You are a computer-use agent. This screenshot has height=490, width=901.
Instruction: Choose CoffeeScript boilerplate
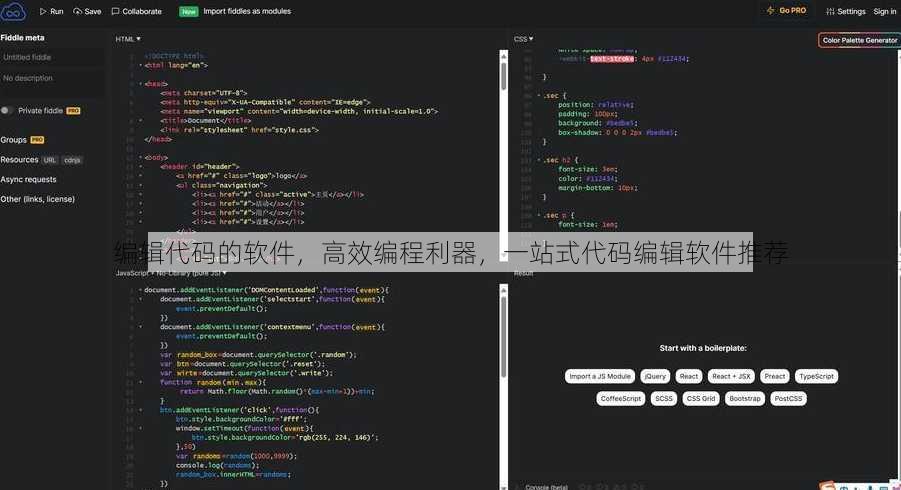tap(621, 399)
